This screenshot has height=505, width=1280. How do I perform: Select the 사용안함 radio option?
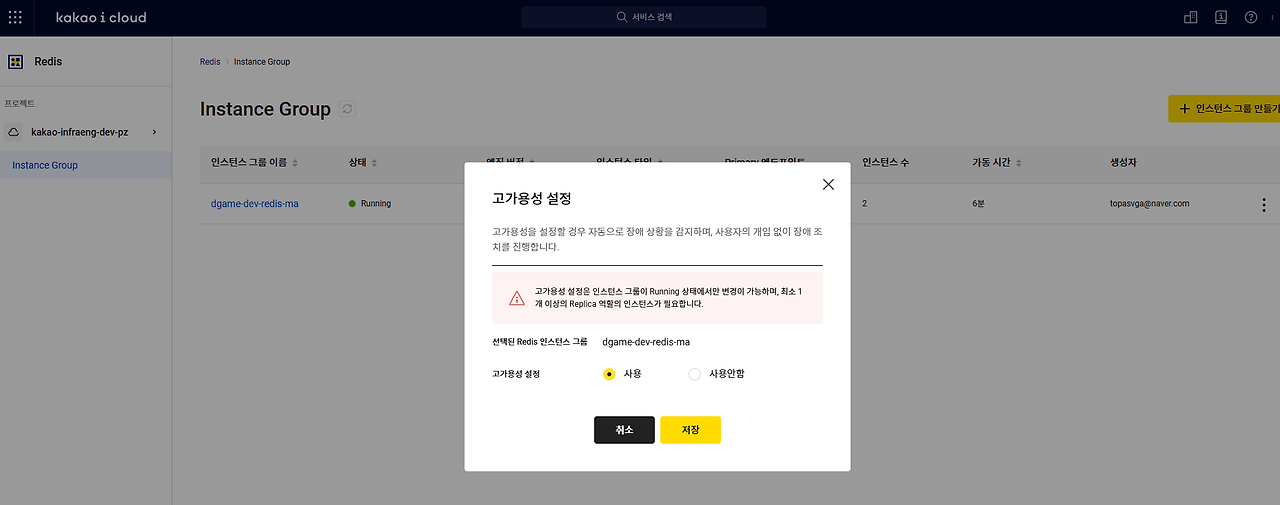(x=695, y=374)
